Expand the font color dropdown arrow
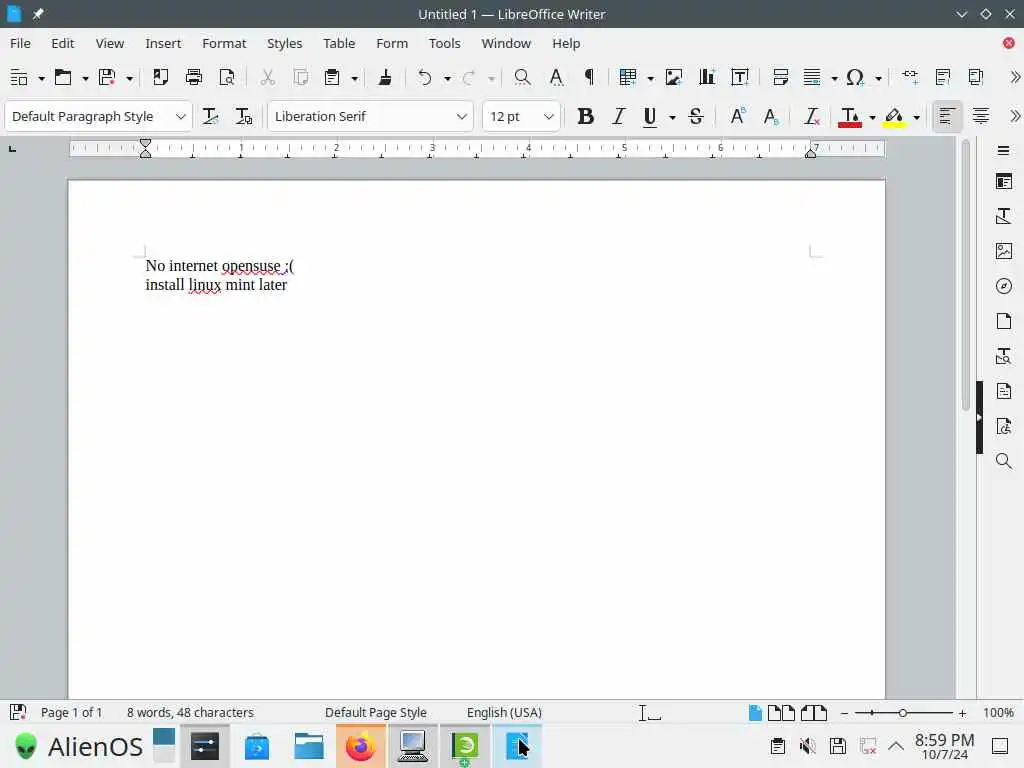 872,117
